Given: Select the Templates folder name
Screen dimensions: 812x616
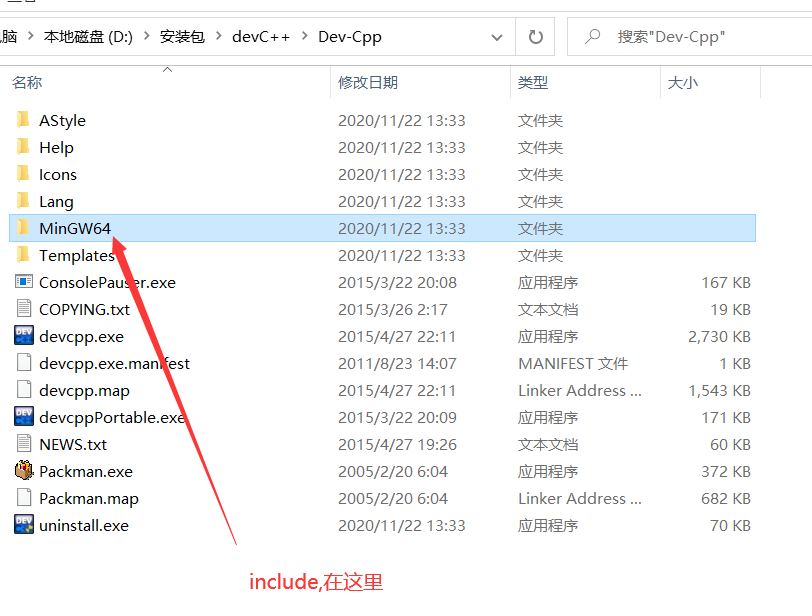Looking at the screenshot, I should pos(77,255).
